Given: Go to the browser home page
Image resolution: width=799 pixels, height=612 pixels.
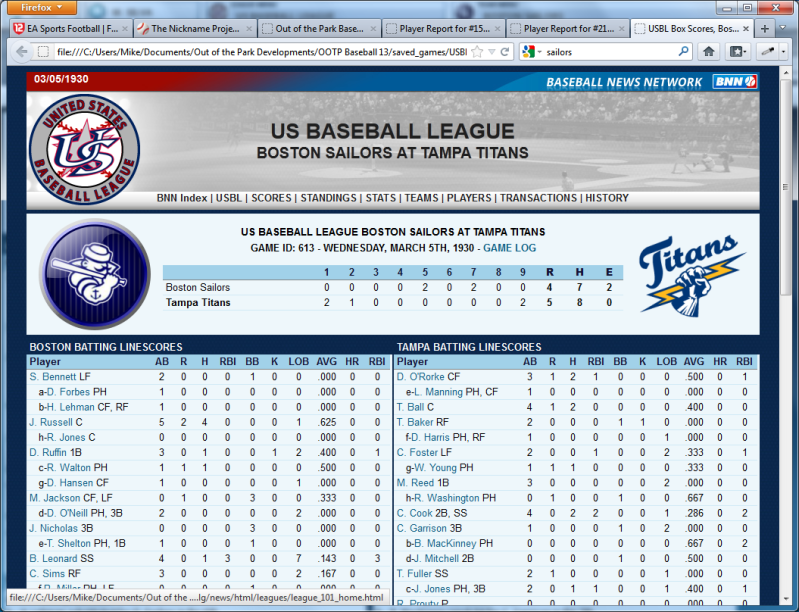Looking at the screenshot, I should click(708, 51).
